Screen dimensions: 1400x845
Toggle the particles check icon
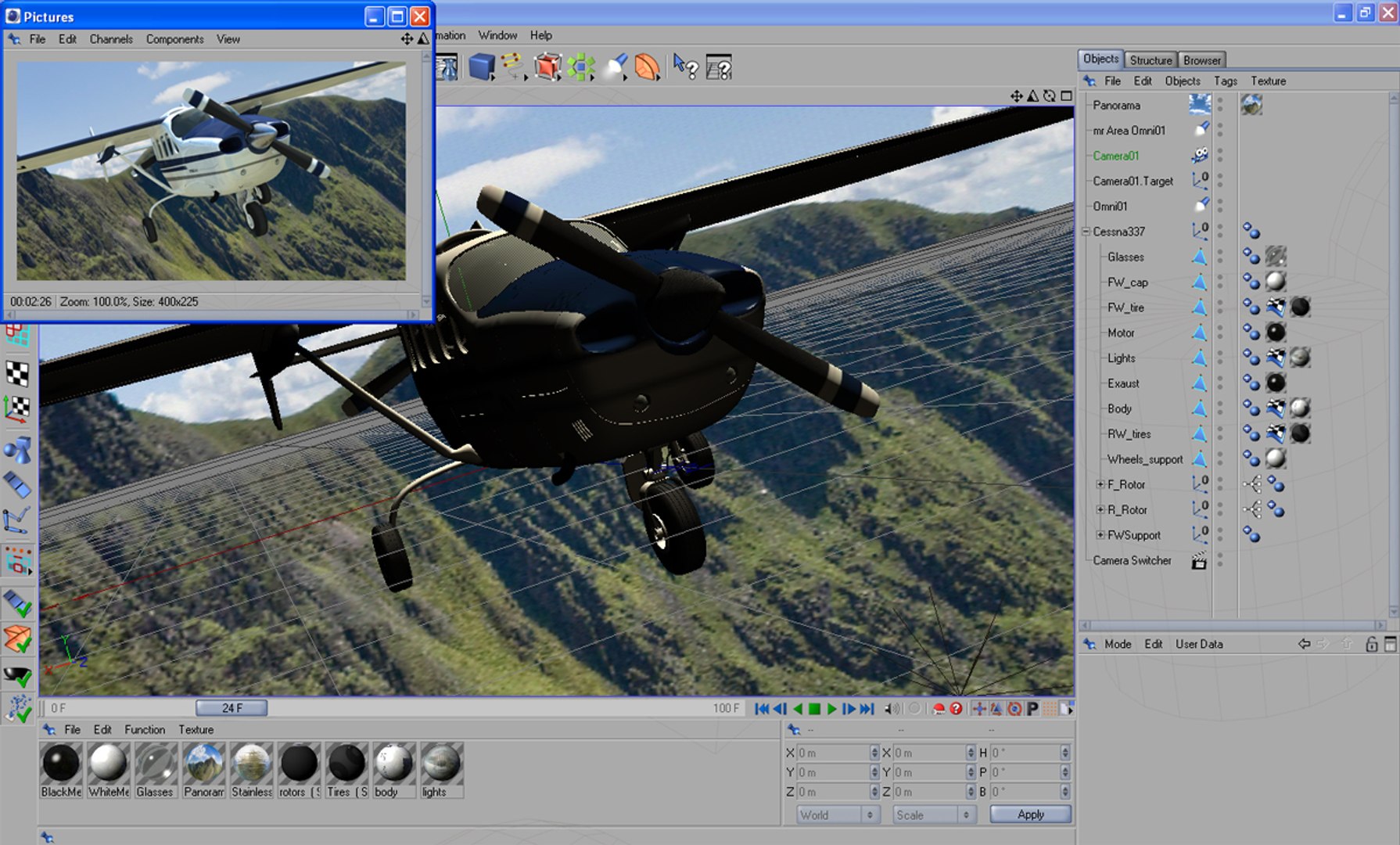coord(18,708)
